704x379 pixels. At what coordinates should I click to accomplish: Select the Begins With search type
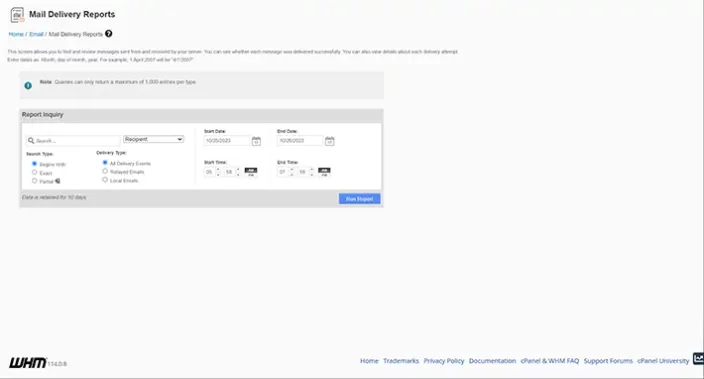click(x=35, y=164)
